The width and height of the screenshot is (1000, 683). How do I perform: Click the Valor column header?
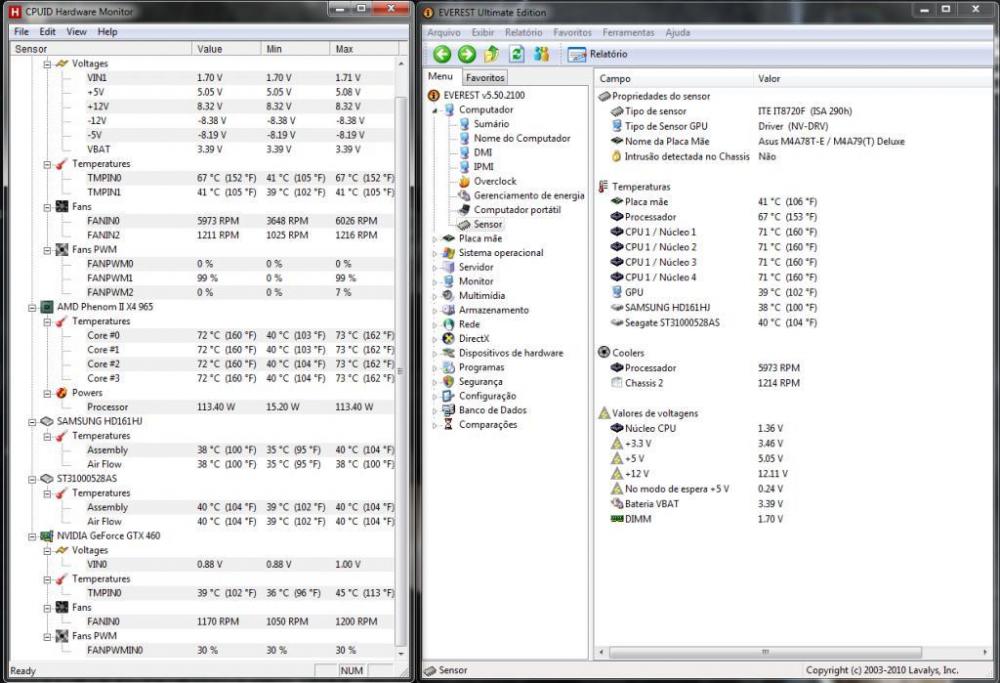pyautogui.click(x=769, y=78)
